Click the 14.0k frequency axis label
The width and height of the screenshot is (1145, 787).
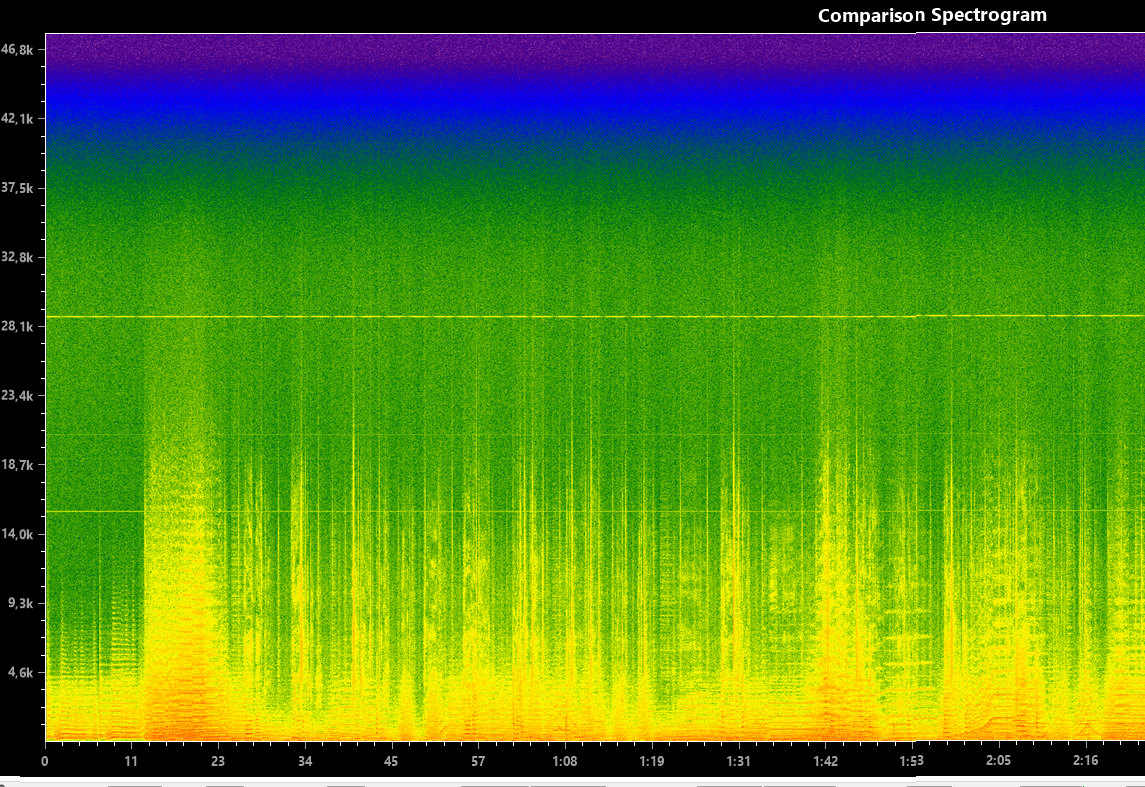tap(20, 534)
